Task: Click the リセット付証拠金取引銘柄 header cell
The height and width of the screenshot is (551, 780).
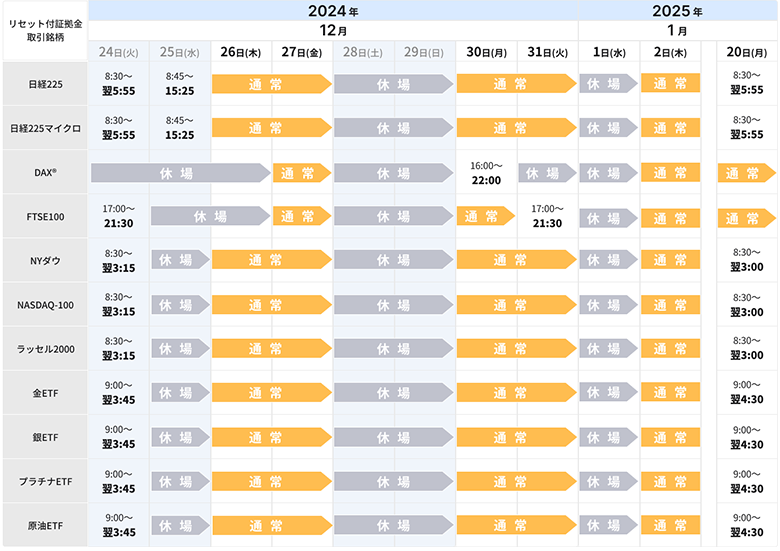Action: [44, 29]
